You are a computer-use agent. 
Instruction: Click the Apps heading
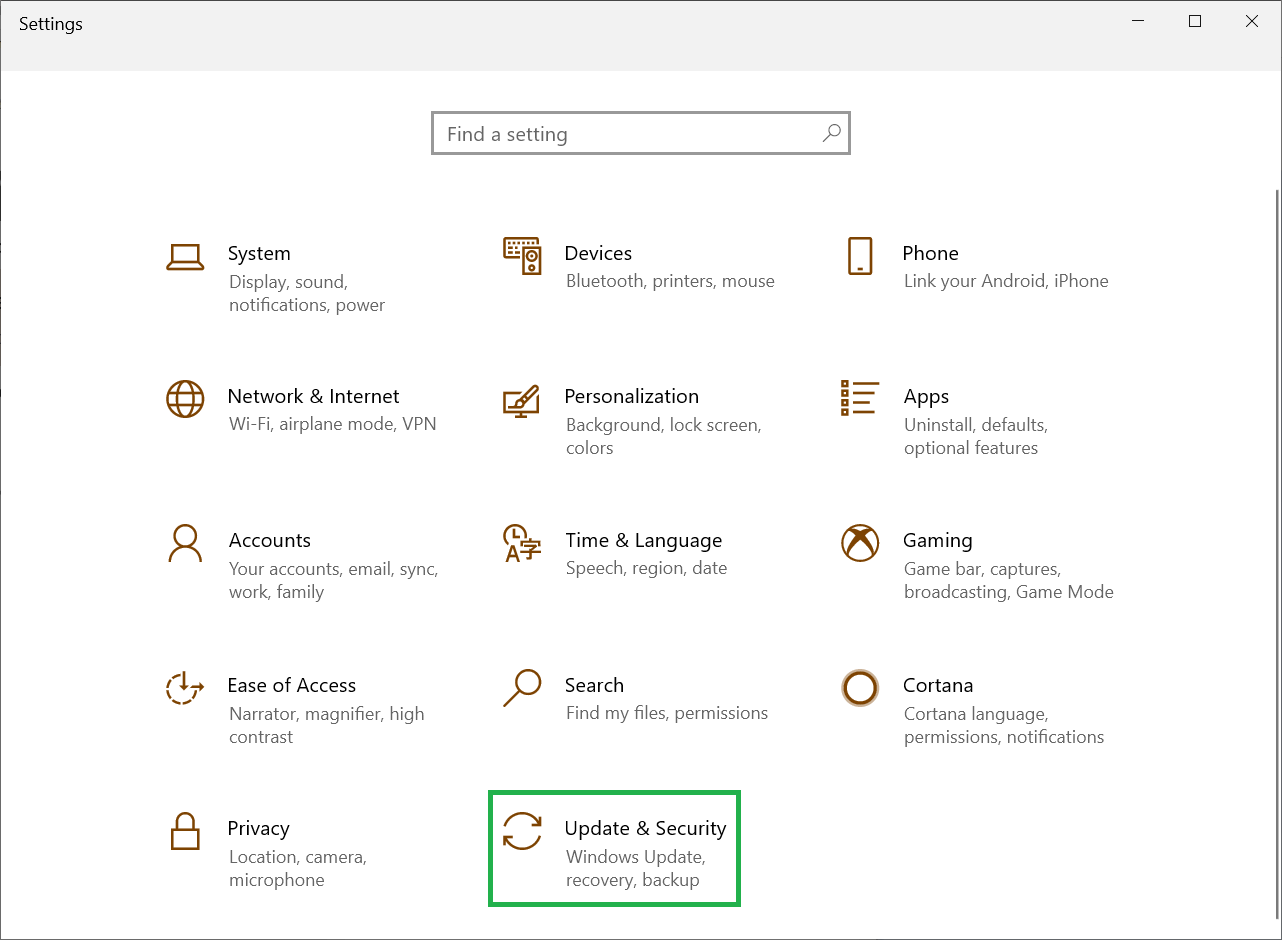point(926,397)
